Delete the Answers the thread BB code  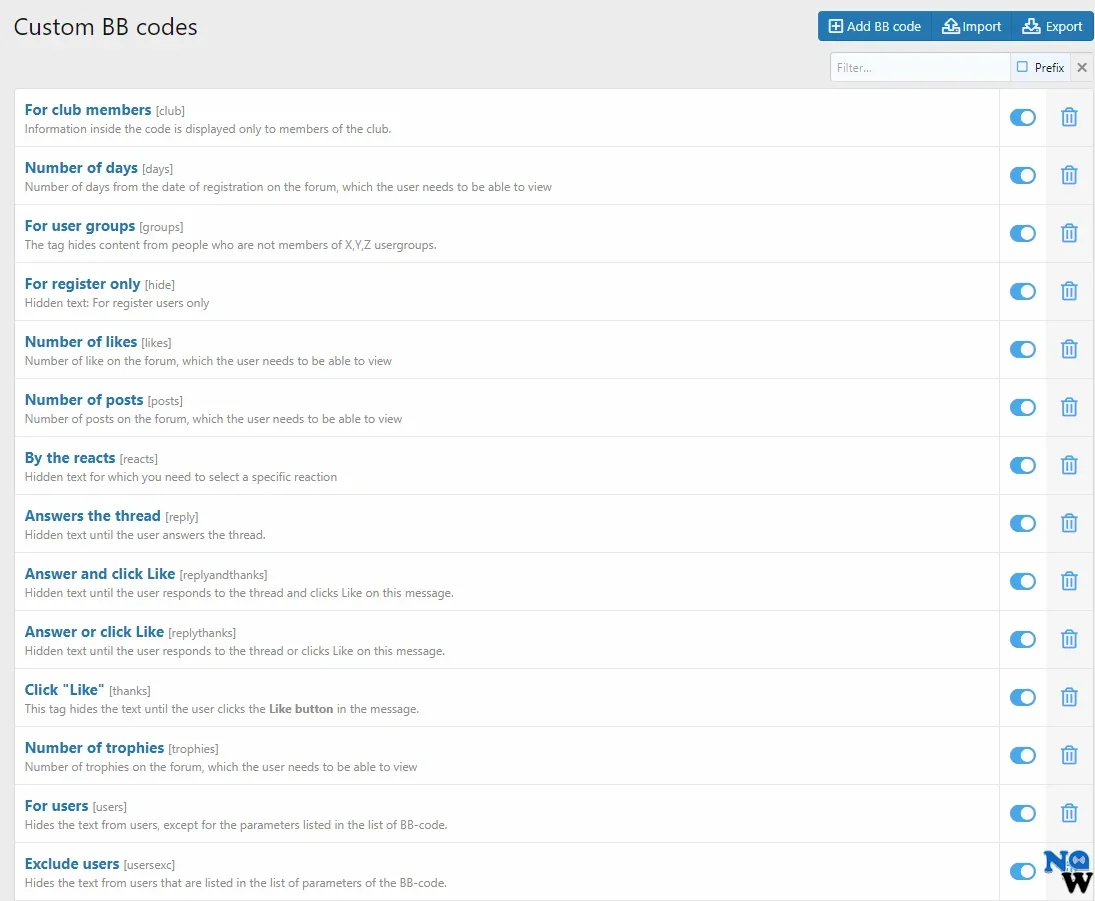(x=1069, y=523)
